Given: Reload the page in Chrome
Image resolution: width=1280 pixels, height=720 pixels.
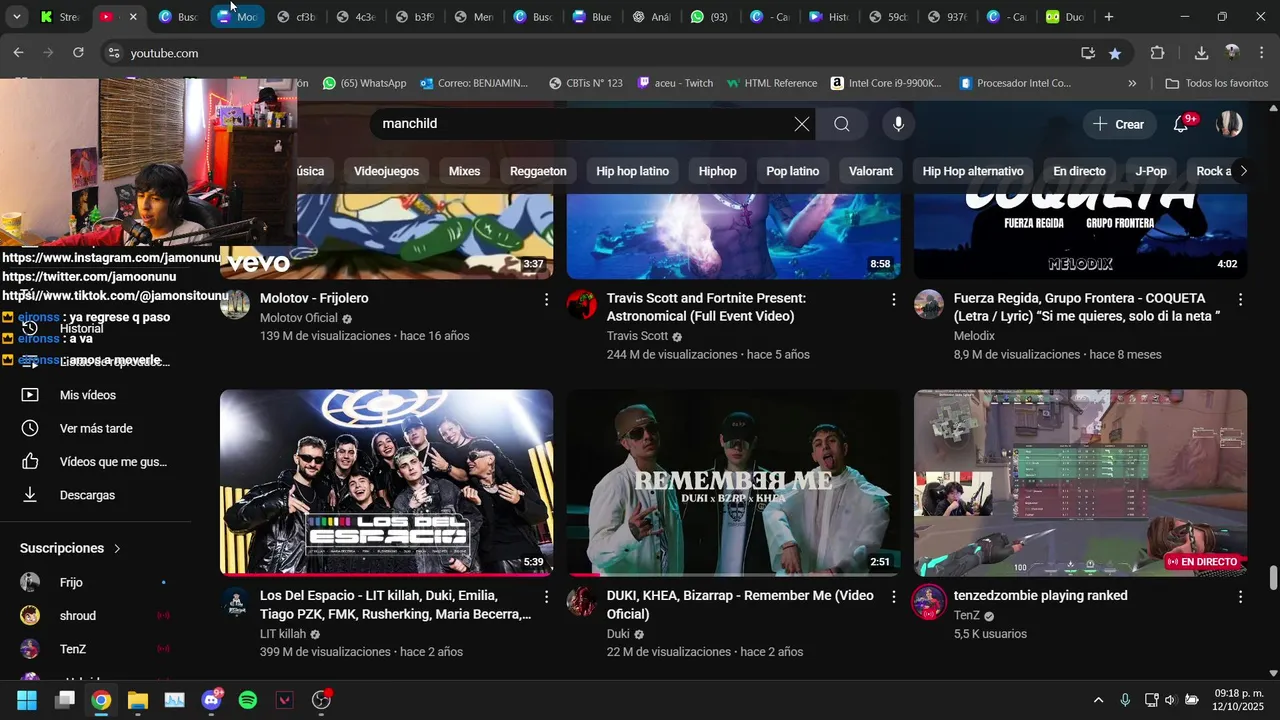Looking at the screenshot, I should (x=78, y=53).
